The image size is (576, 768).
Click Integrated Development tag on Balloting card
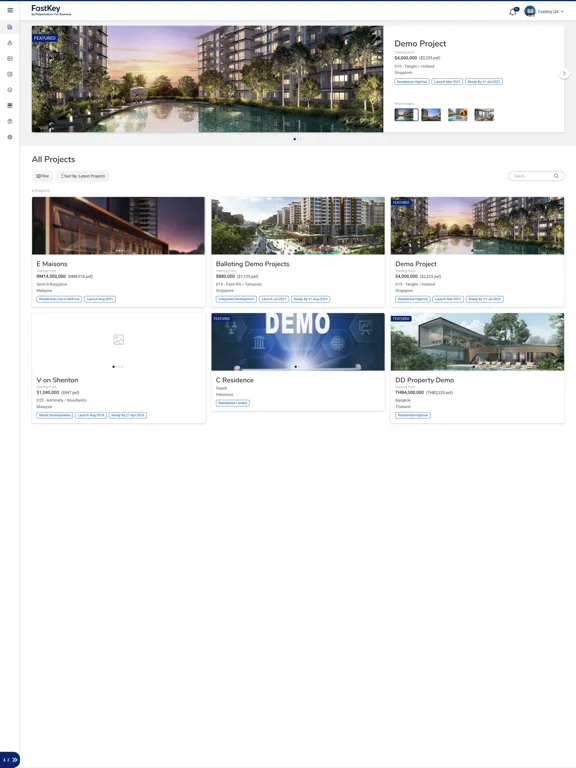(x=236, y=299)
